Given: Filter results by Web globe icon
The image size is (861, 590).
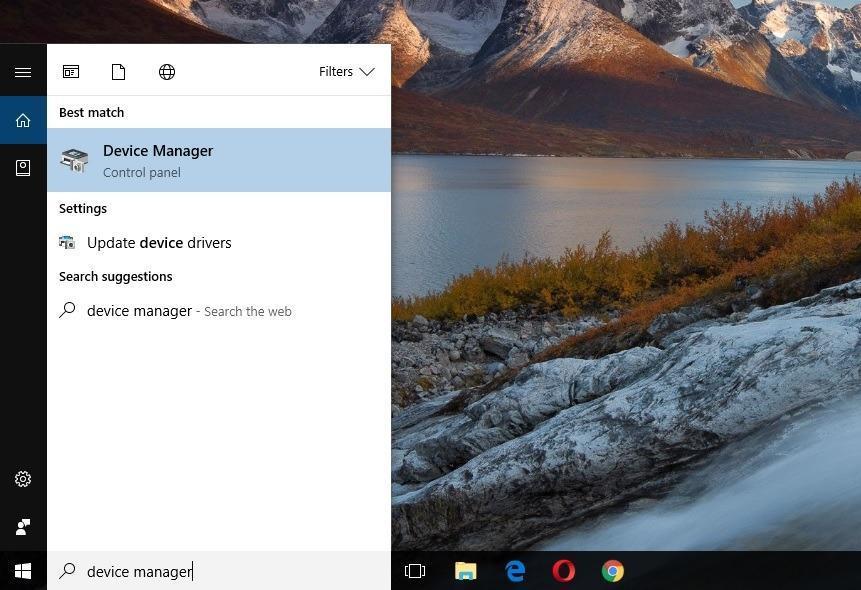Looking at the screenshot, I should pyautogui.click(x=167, y=72).
